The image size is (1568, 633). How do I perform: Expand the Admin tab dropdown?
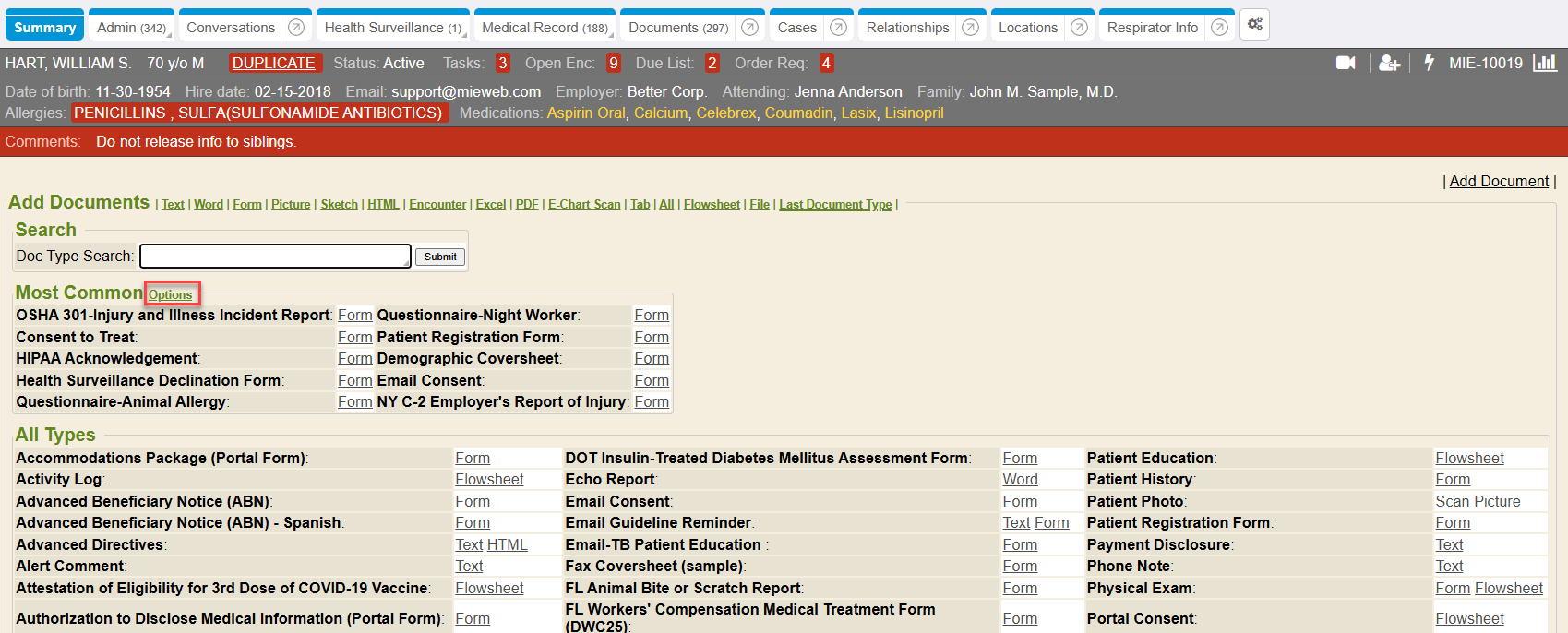(170, 35)
